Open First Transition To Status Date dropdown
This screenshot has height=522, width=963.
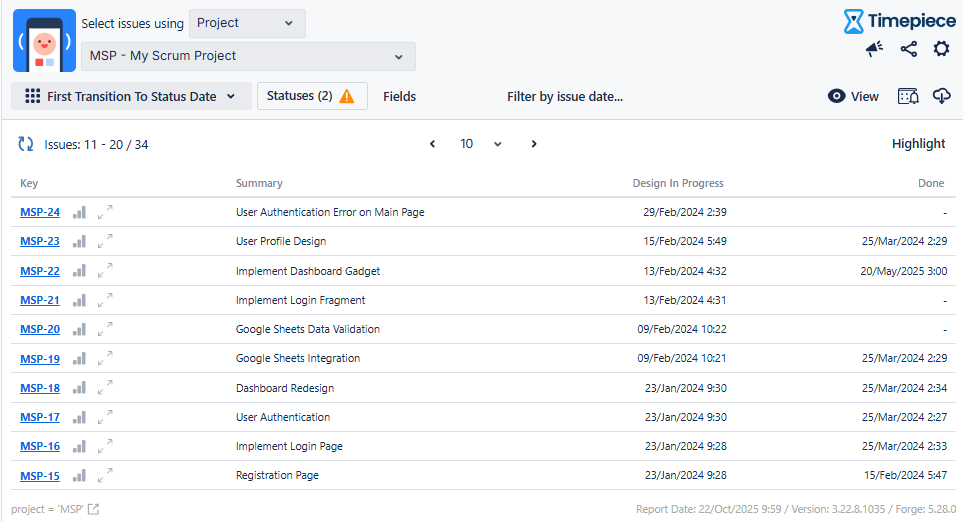click(x=131, y=96)
